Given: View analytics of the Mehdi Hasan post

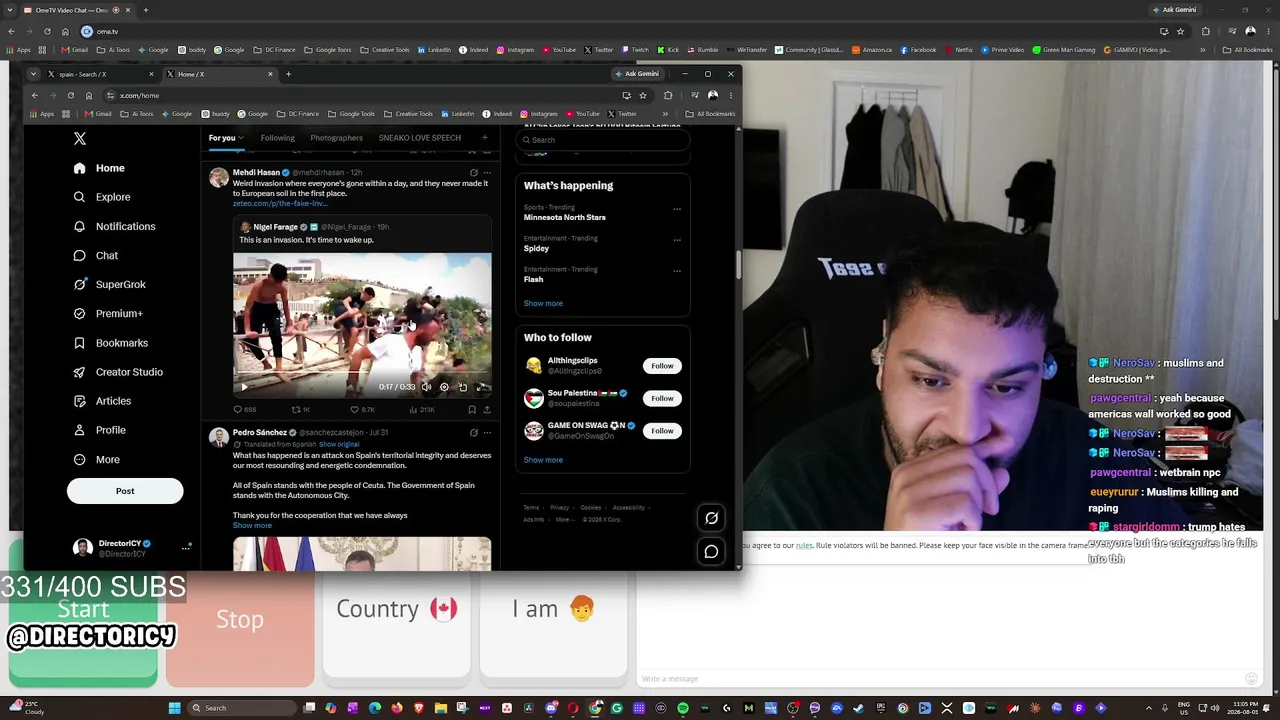Looking at the screenshot, I should tap(421, 409).
